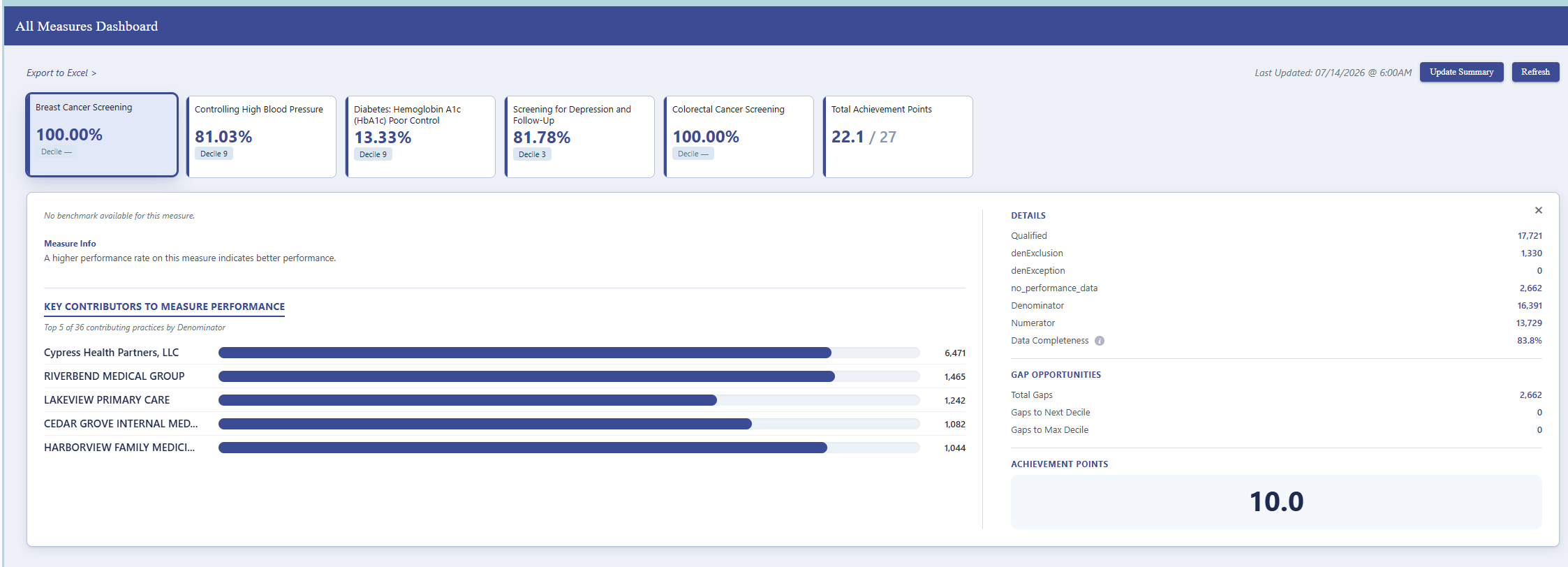Click the Data Completeness info icon
The image size is (1568, 567).
[x=1100, y=341]
